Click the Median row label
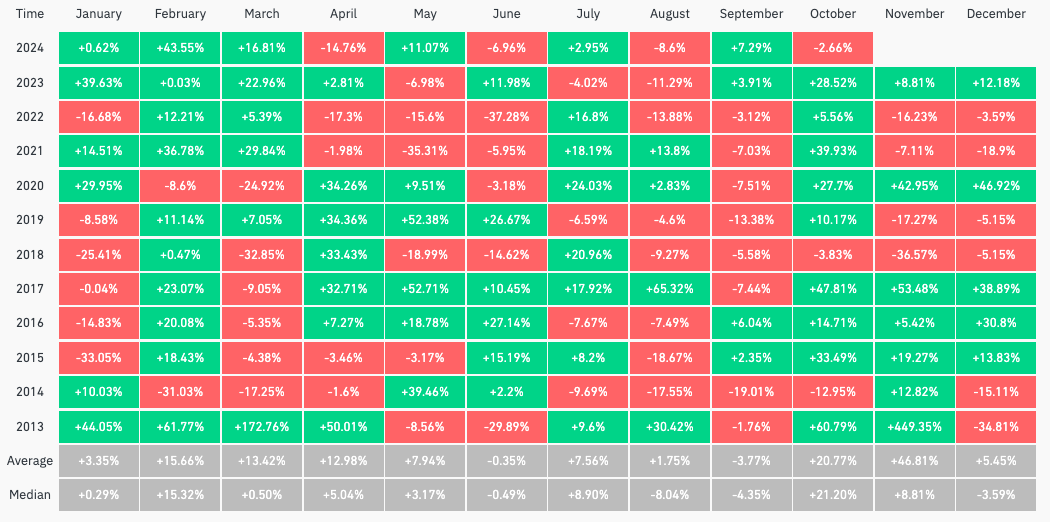The width and height of the screenshot is (1050, 522). 30,495
